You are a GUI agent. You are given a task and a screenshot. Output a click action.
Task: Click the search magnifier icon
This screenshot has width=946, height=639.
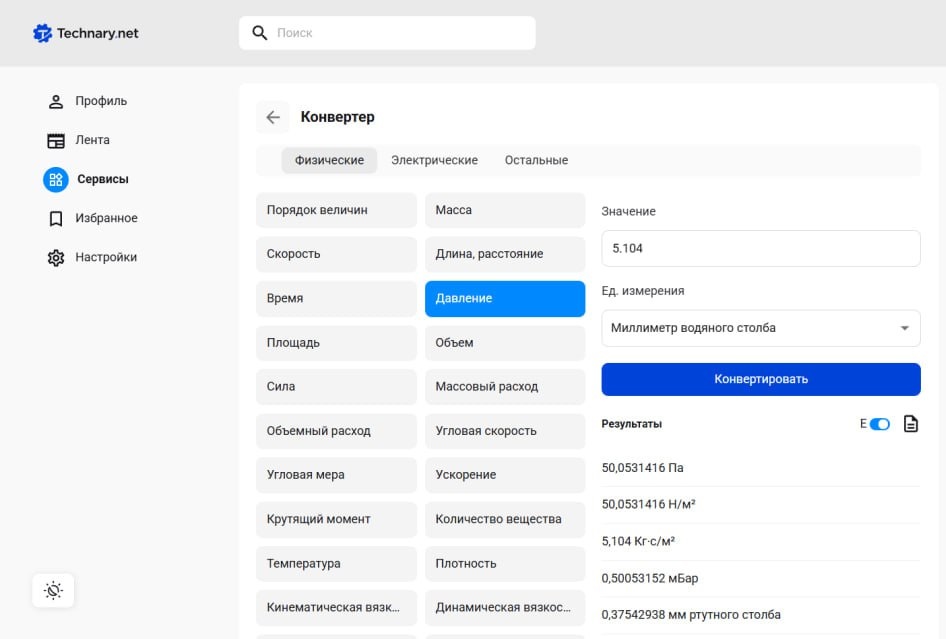pyautogui.click(x=259, y=33)
